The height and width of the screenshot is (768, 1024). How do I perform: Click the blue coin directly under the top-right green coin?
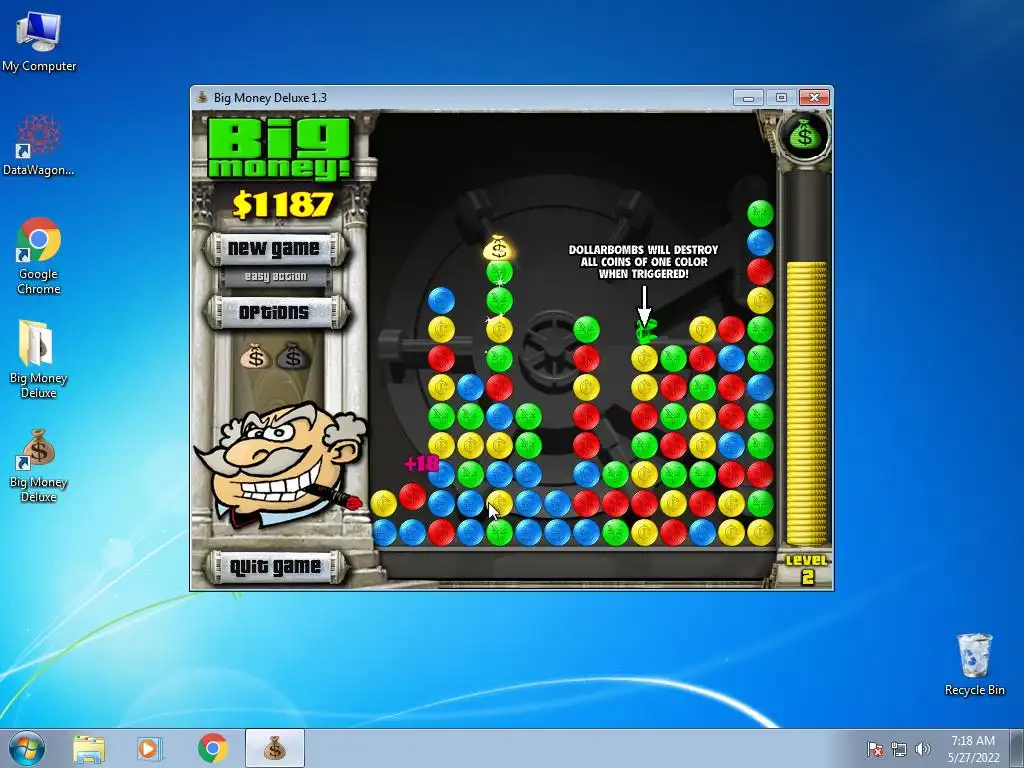760,242
